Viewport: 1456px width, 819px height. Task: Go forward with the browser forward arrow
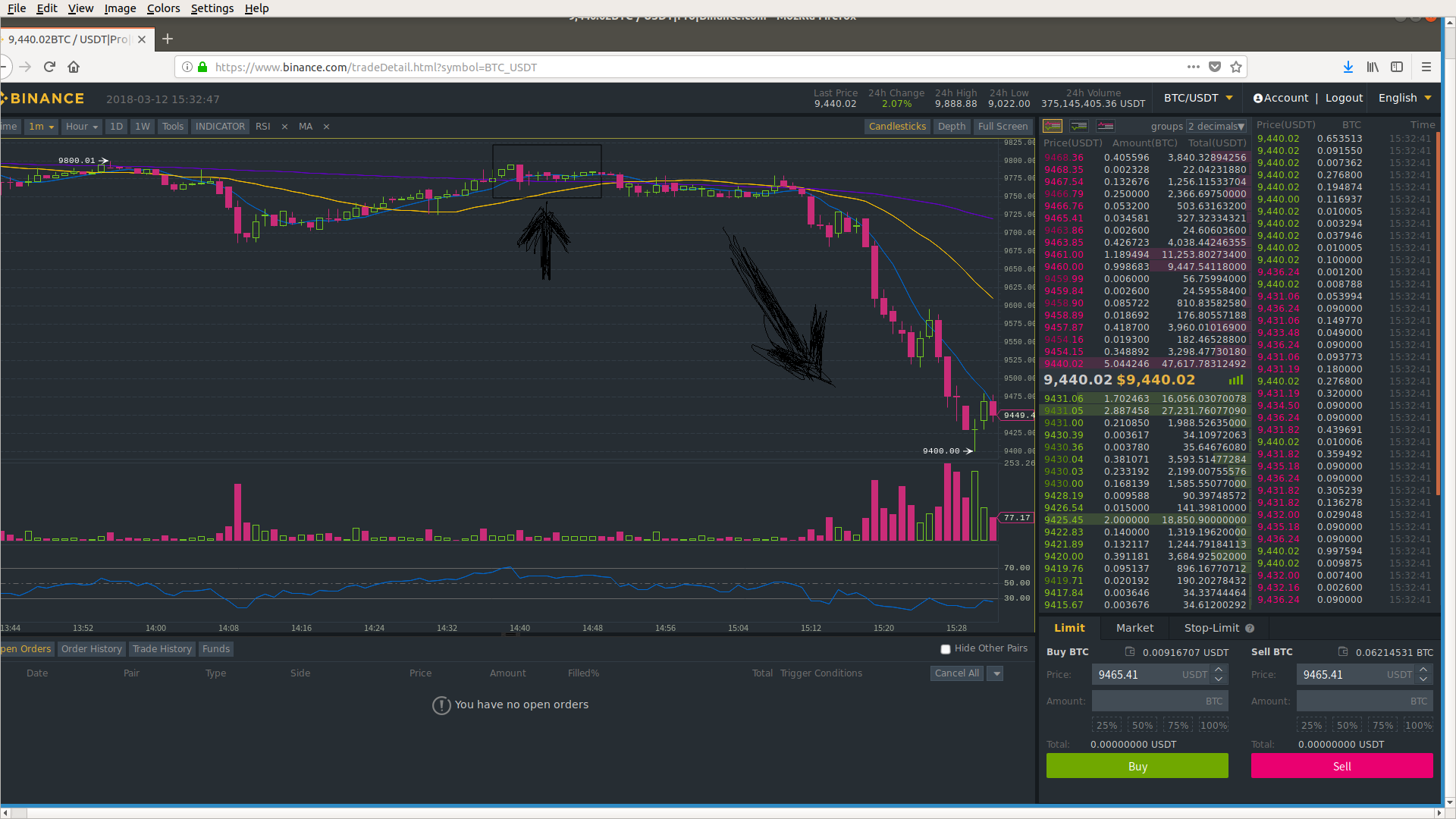tap(25, 67)
